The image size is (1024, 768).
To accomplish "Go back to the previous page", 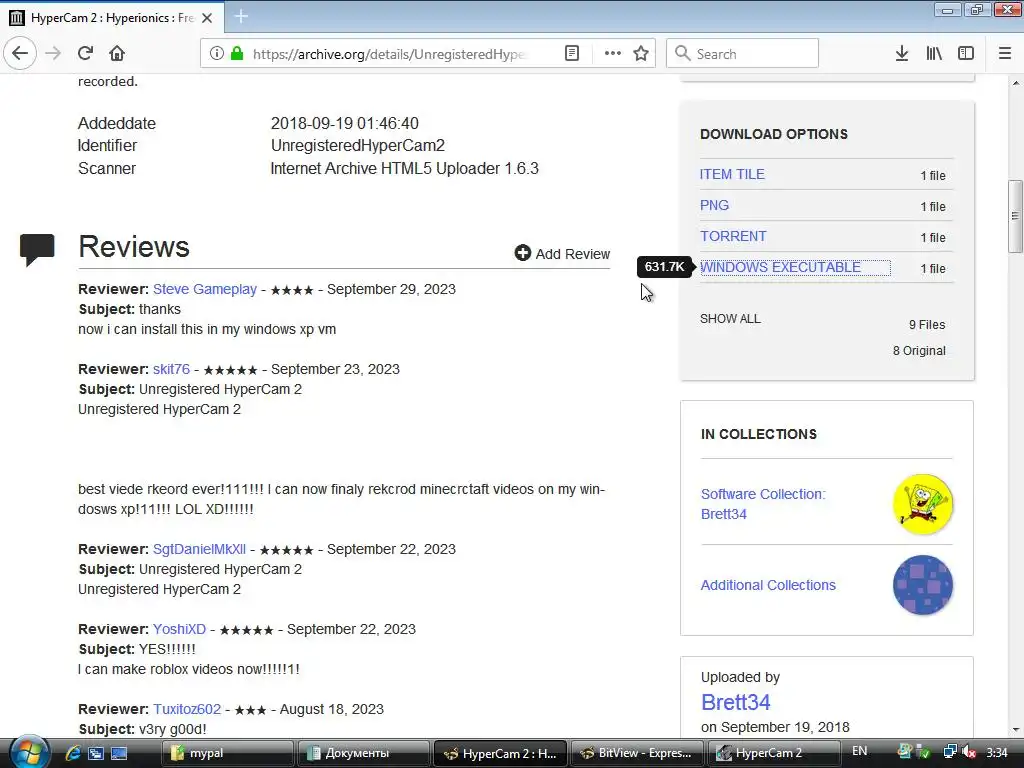I will (x=20, y=53).
